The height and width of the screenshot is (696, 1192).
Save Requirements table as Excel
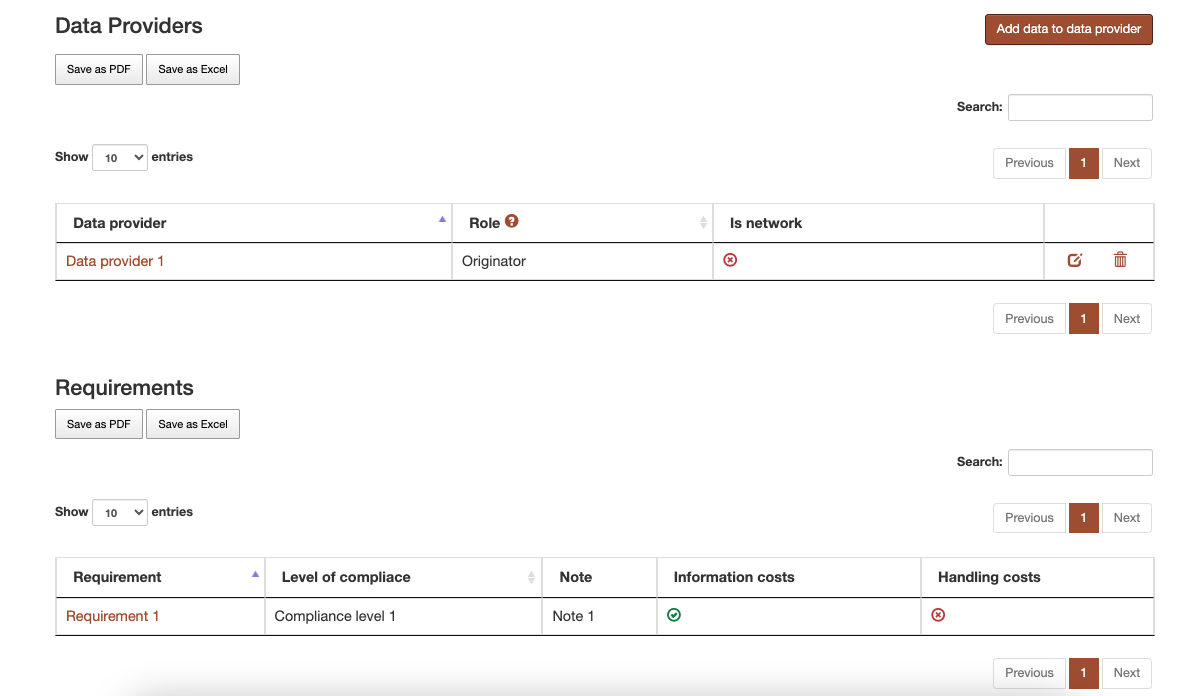pos(193,424)
